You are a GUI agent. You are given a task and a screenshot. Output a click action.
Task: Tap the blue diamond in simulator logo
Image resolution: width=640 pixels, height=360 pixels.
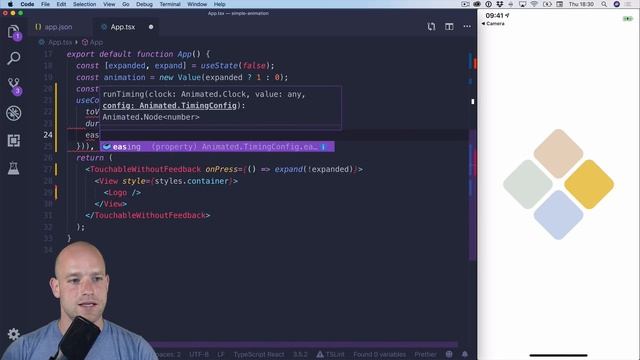(558, 215)
